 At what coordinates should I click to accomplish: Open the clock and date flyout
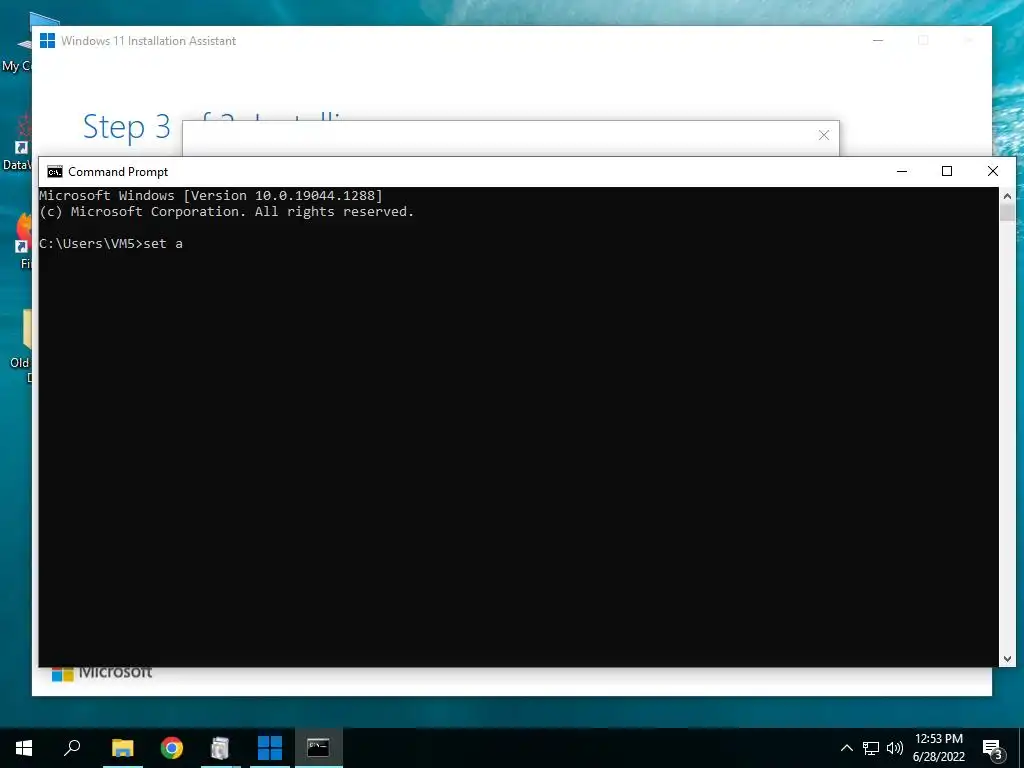(938, 748)
